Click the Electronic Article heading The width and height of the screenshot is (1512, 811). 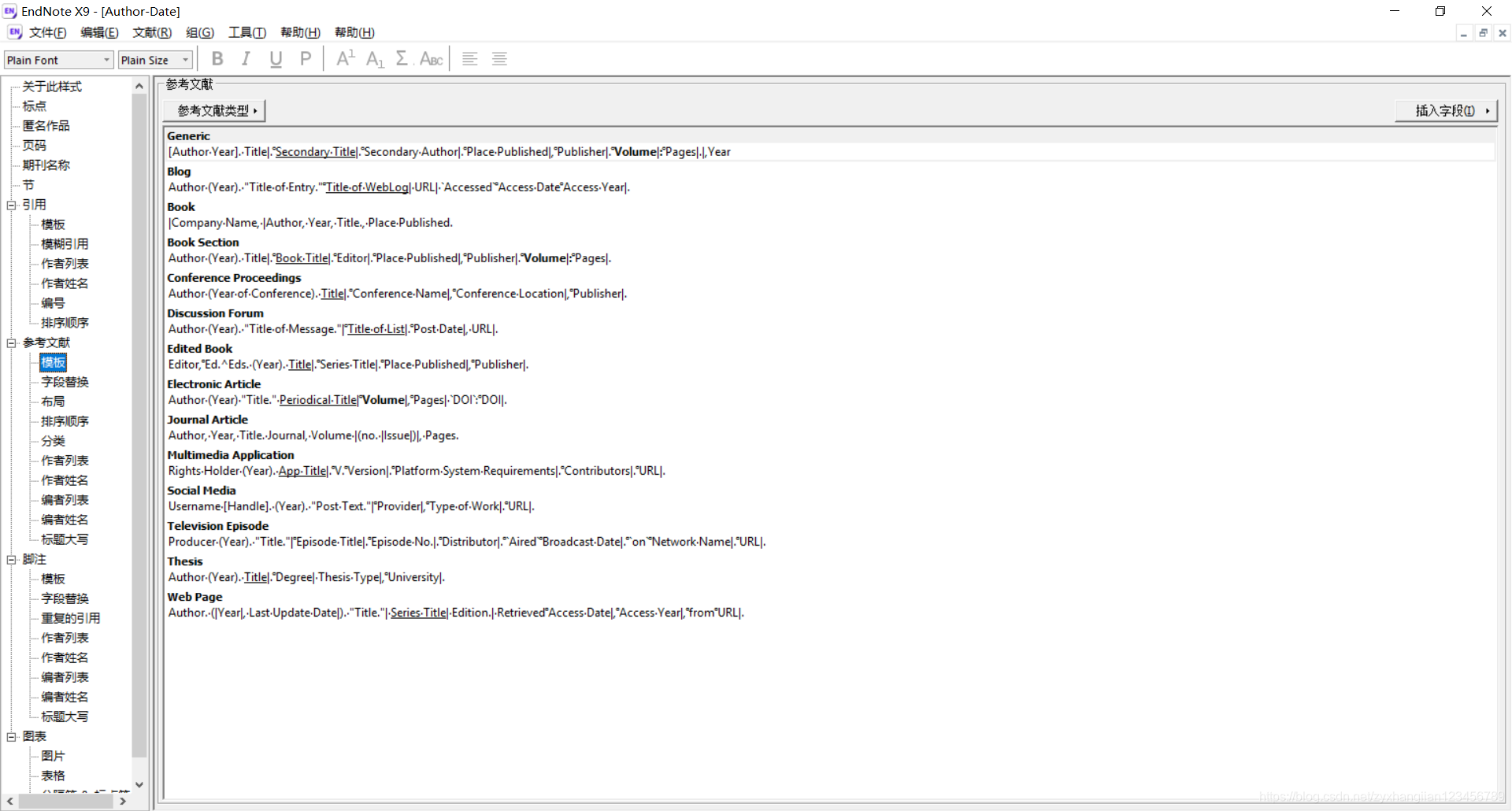coord(213,384)
